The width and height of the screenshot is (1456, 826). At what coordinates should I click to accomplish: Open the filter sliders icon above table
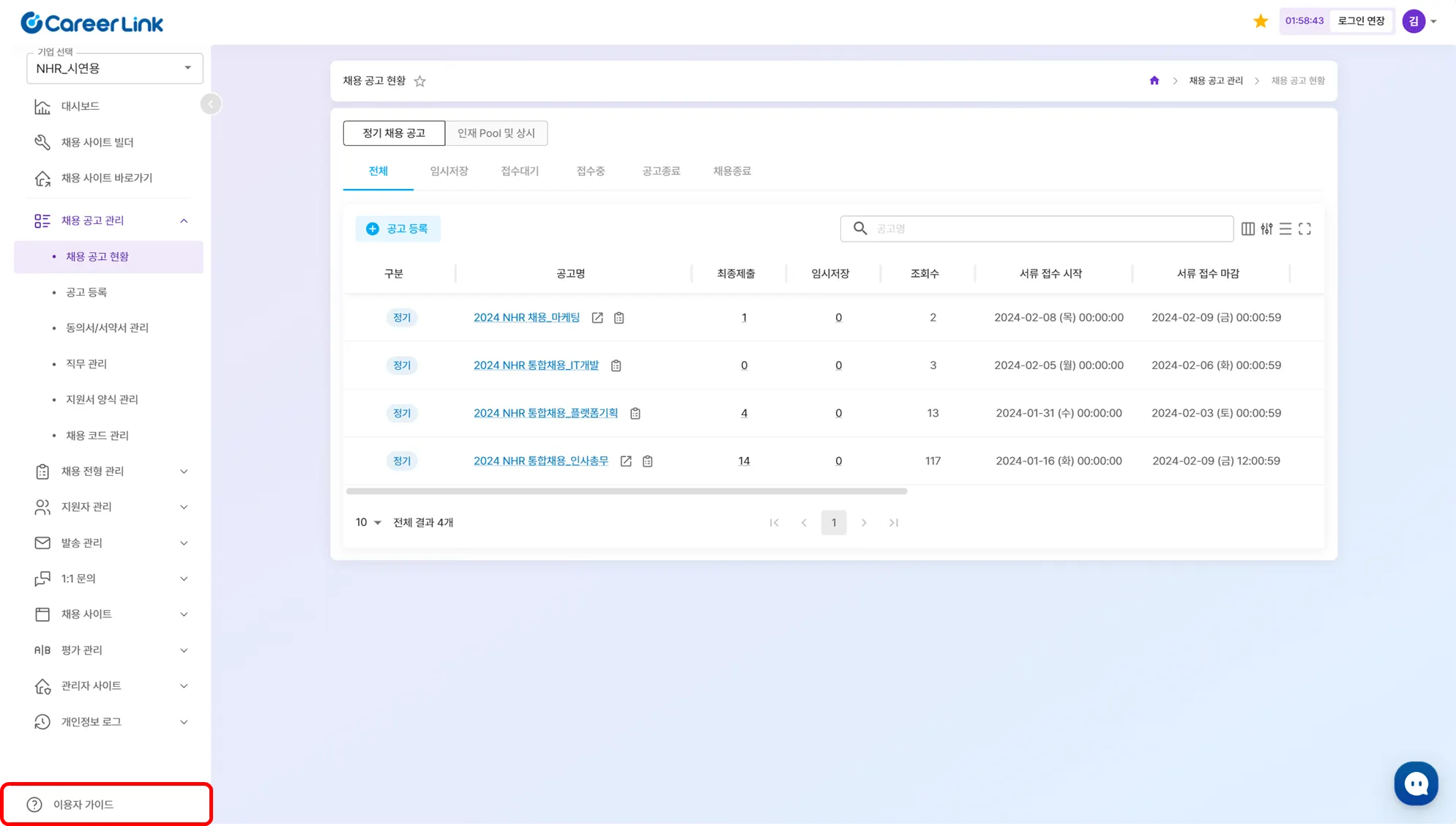point(1266,229)
